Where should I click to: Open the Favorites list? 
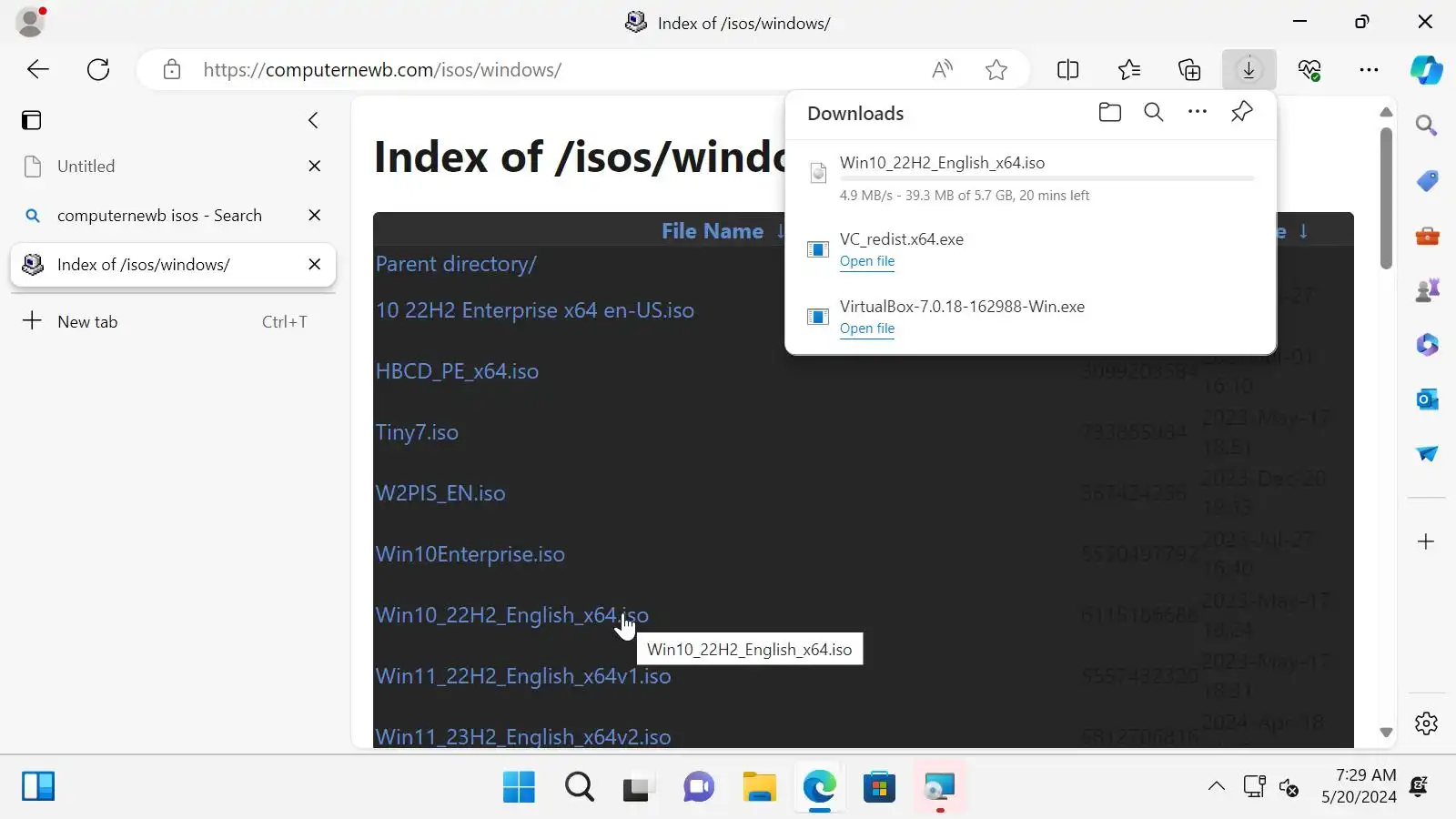[1129, 69]
